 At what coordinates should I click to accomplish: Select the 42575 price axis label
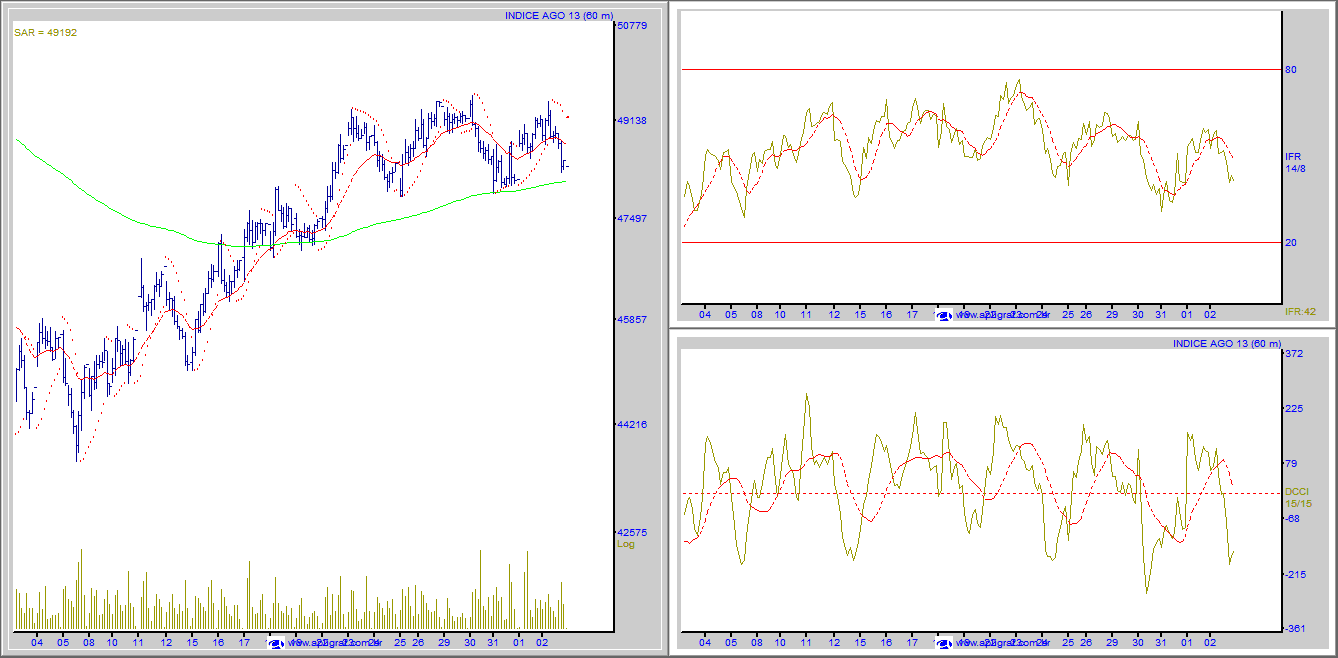633,532
